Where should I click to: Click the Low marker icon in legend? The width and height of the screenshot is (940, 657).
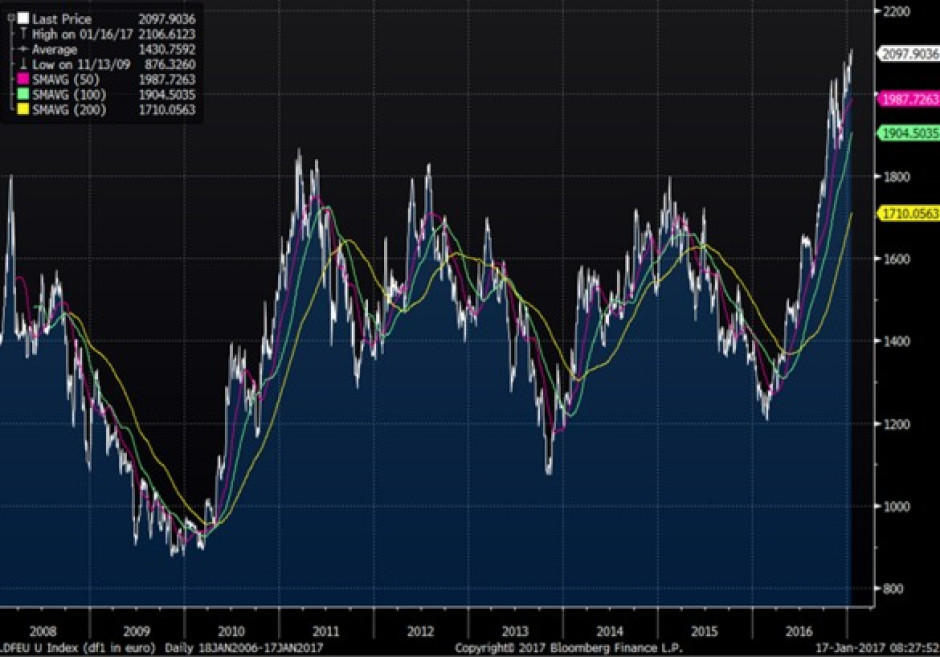pyautogui.click(x=22, y=64)
